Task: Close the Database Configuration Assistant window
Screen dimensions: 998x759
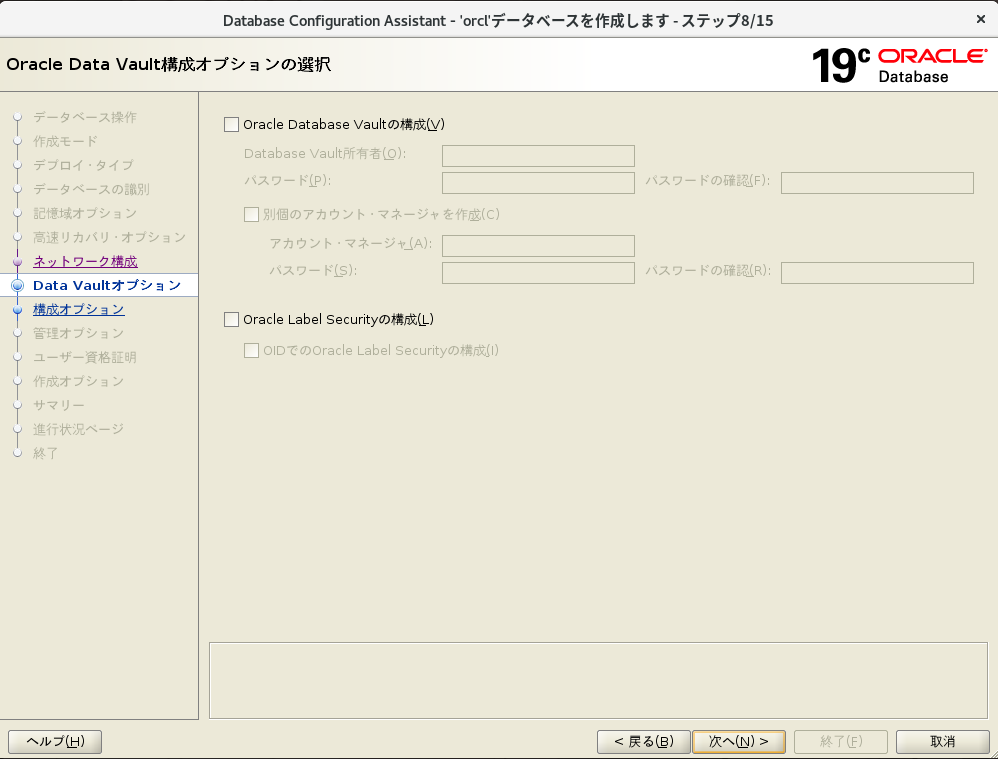Action: tap(978, 19)
